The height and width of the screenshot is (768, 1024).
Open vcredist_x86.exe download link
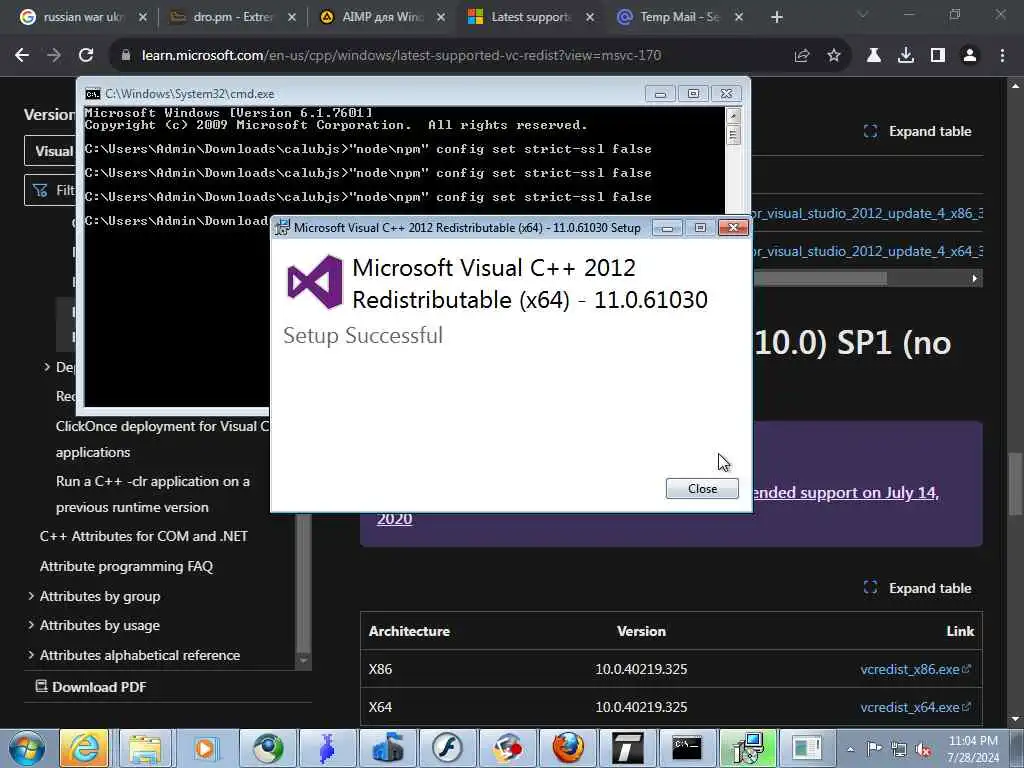click(x=915, y=669)
